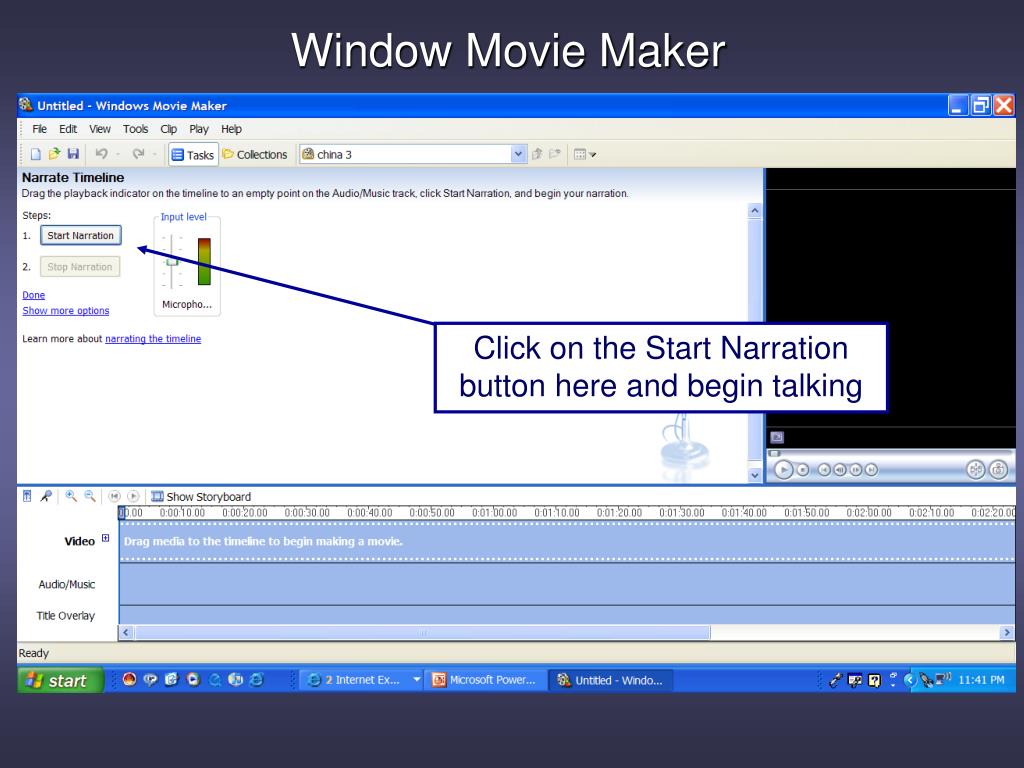1024x768 pixels.
Task: Open the View menu
Action: (x=100, y=129)
